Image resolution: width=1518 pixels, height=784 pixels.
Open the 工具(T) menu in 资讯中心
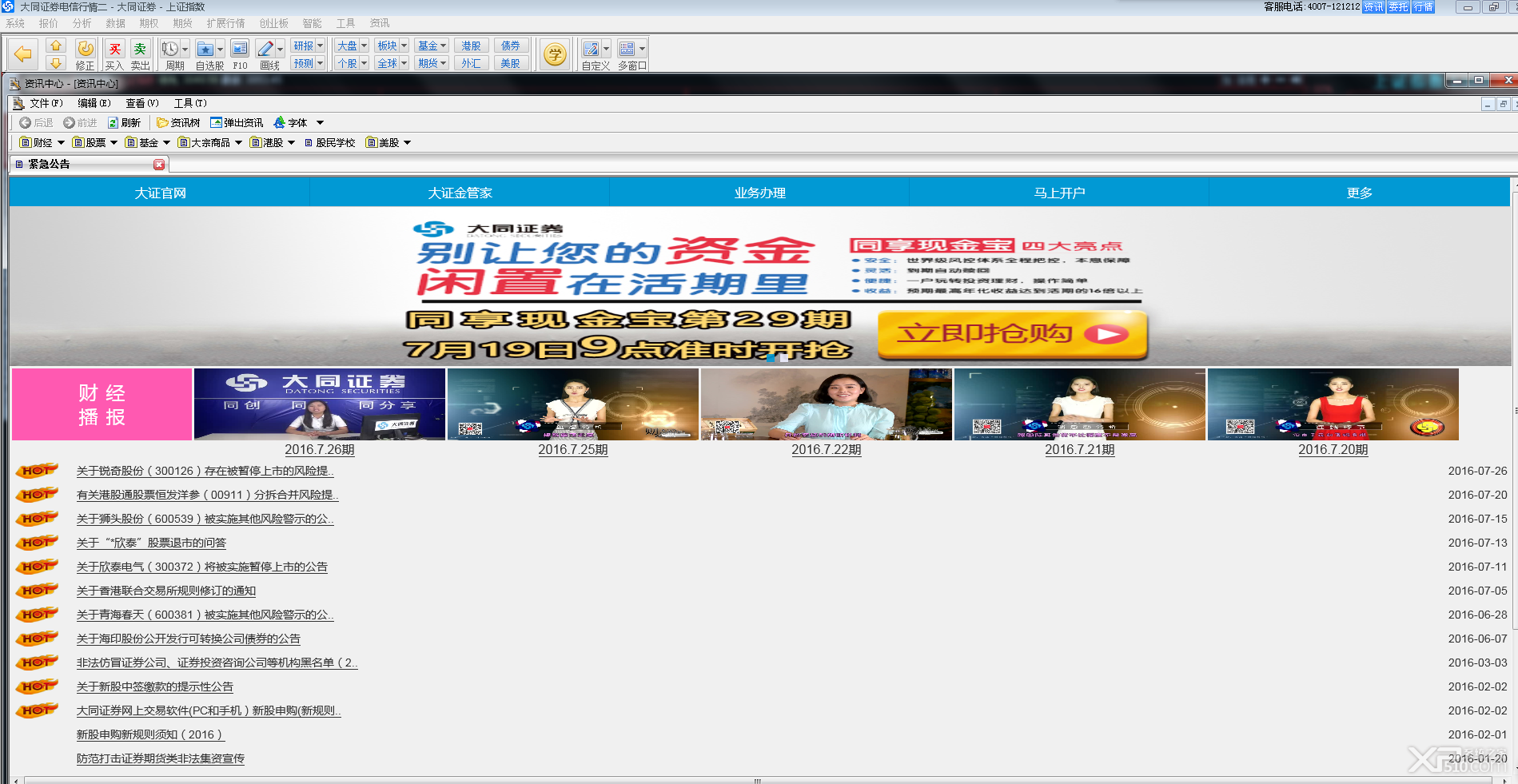click(x=190, y=103)
